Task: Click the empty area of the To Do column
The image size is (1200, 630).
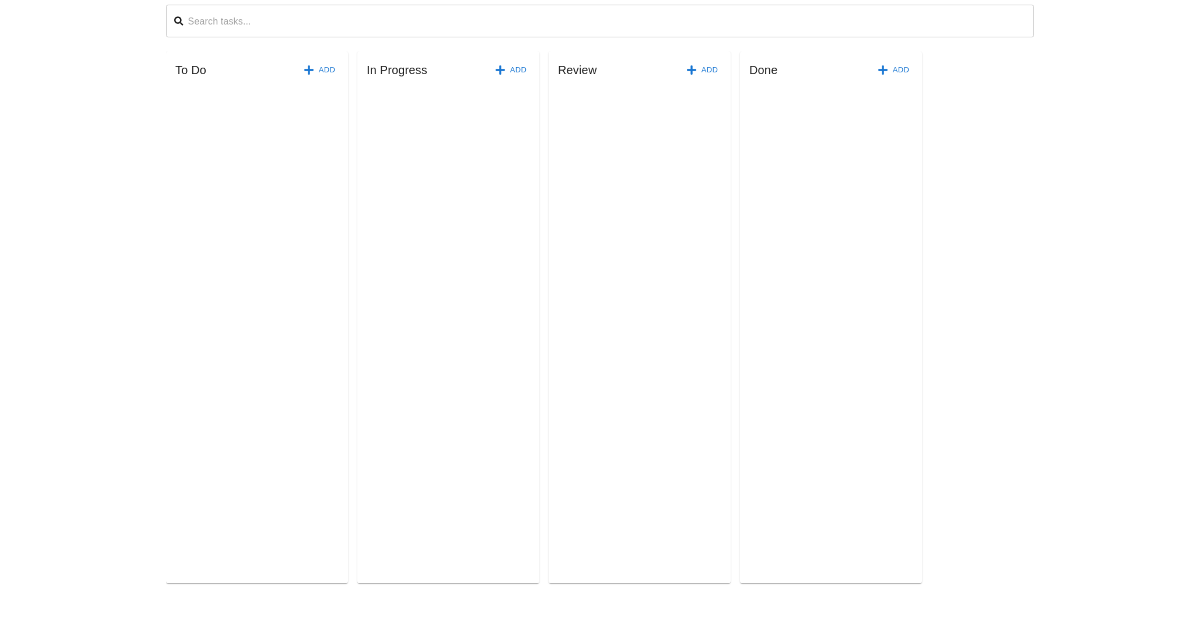Action: click(x=256, y=330)
